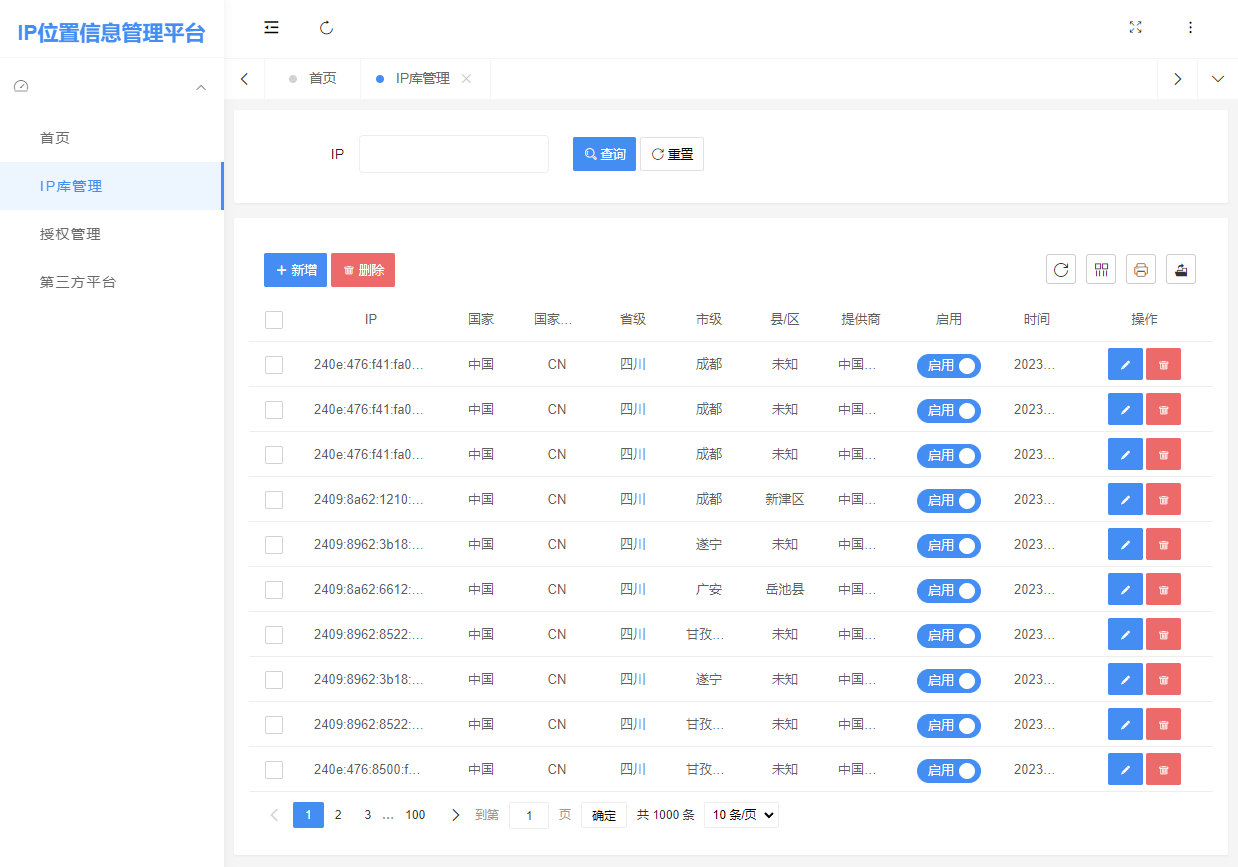
Task: Enter fullscreen mode using the expand icon
Action: tap(1135, 28)
